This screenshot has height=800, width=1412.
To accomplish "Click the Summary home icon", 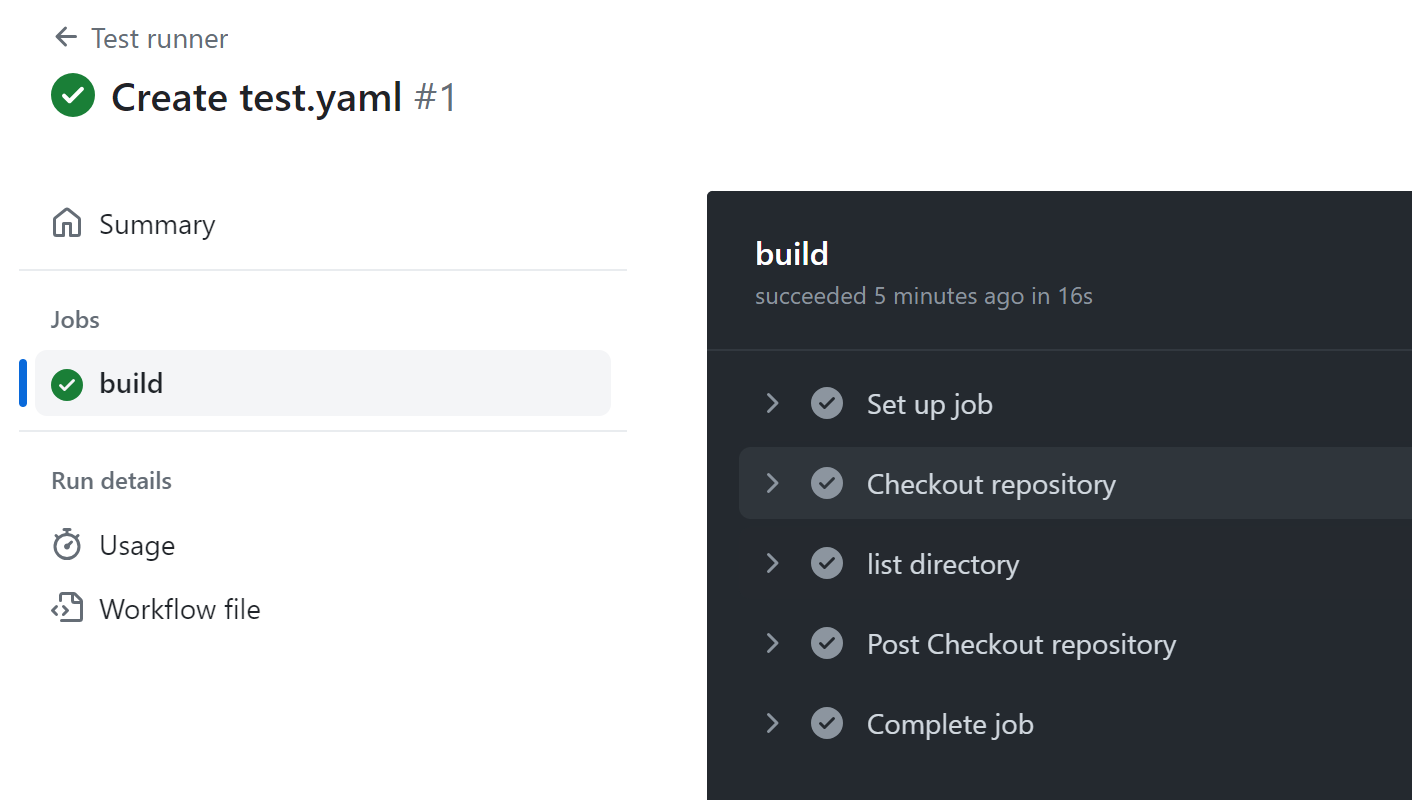I will coord(67,223).
